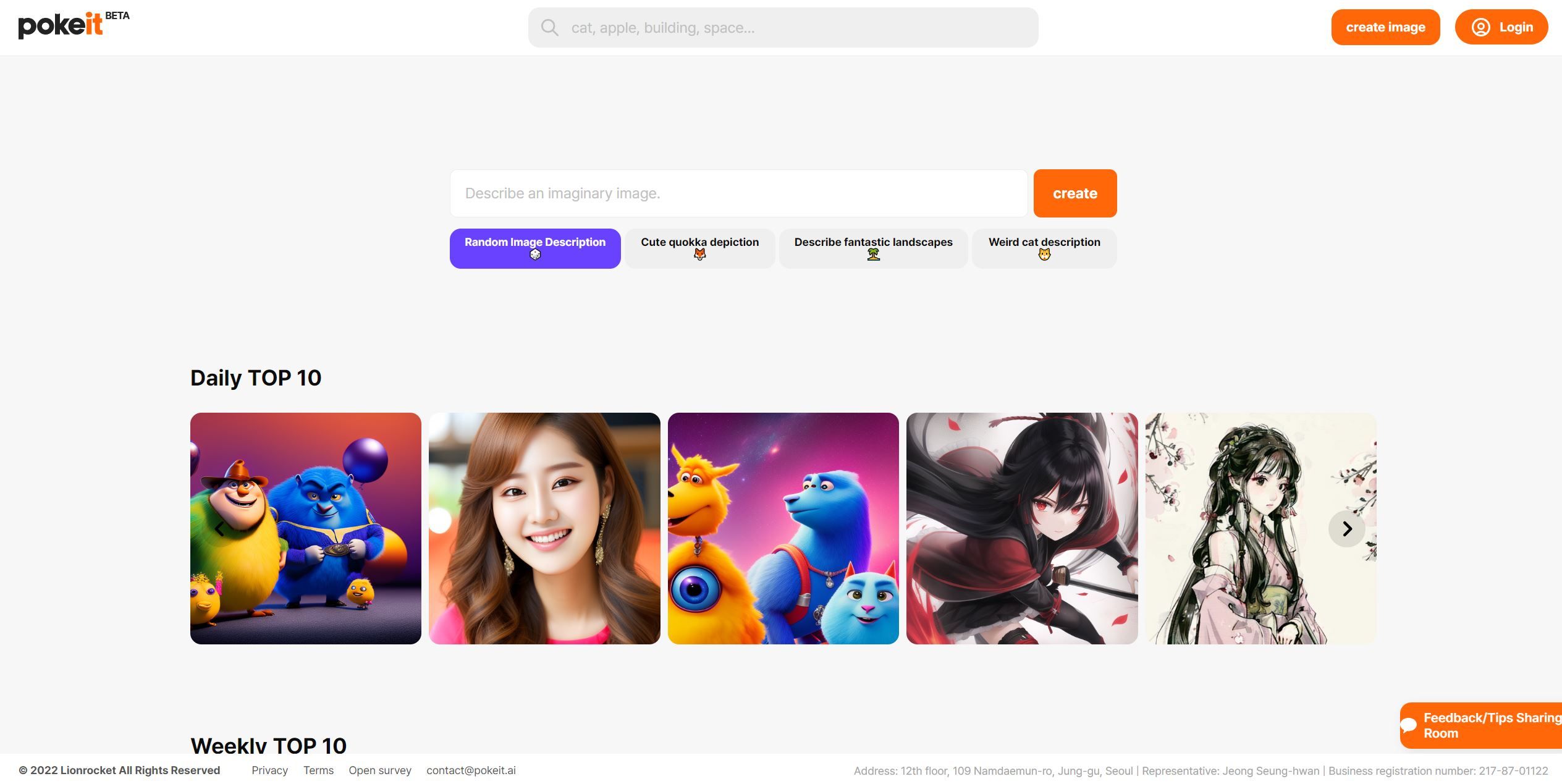Click the top search bar input
The width and height of the screenshot is (1562, 784).
coord(797,28)
